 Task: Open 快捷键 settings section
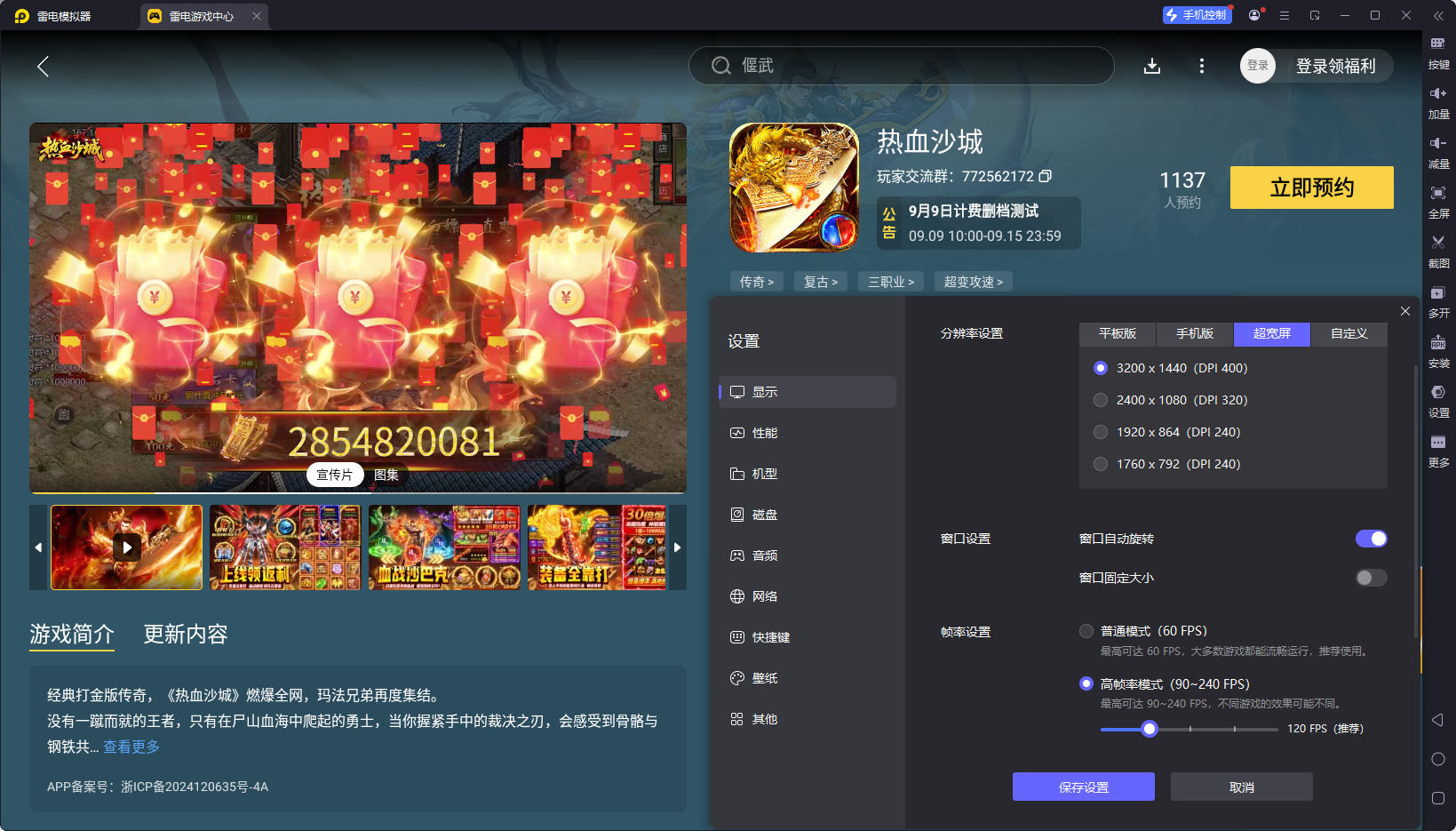(x=808, y=637)
